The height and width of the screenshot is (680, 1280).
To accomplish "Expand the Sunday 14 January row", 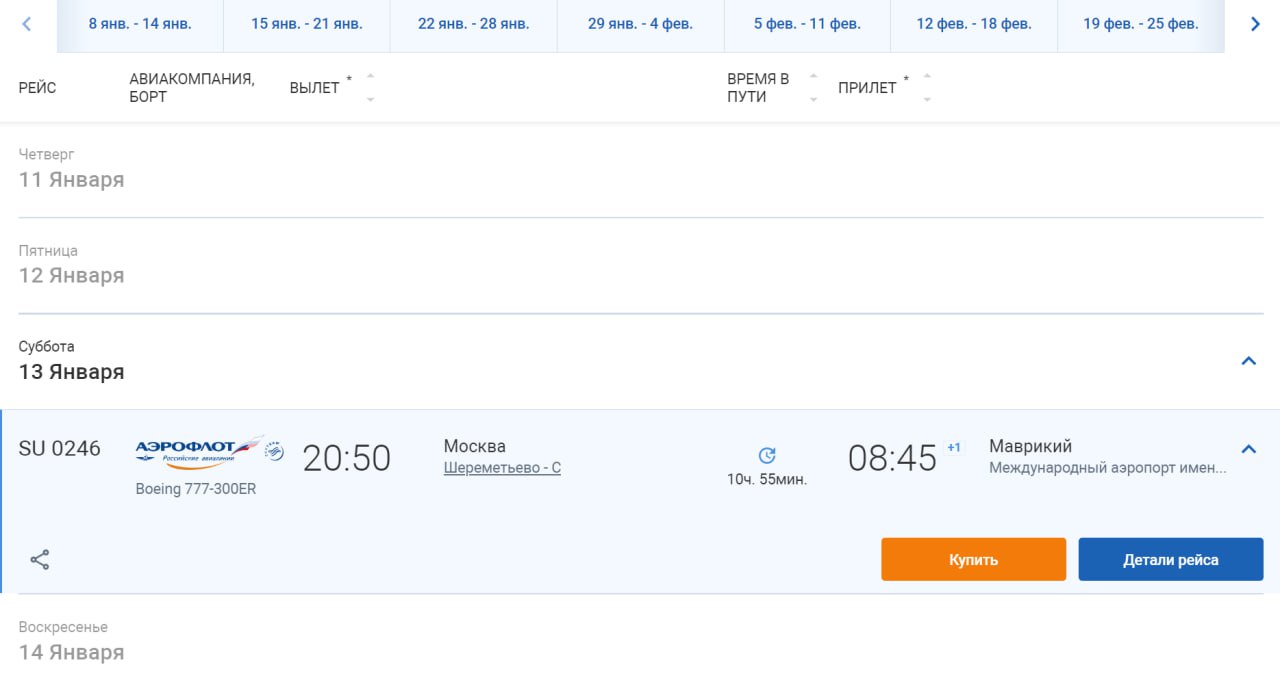I will [x=72, y=641].
